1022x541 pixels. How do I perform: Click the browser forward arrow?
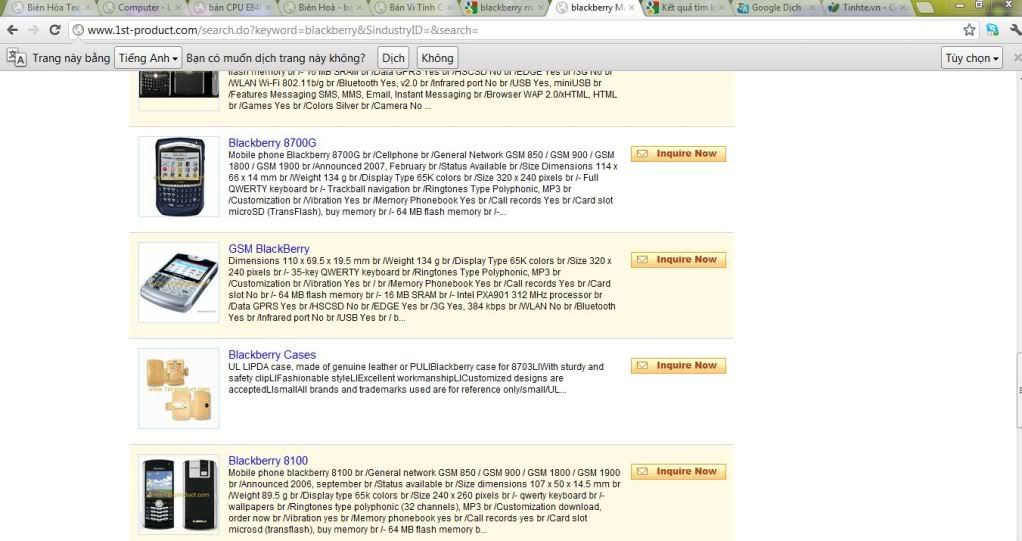pyautogui.click(x=34, y=30)
